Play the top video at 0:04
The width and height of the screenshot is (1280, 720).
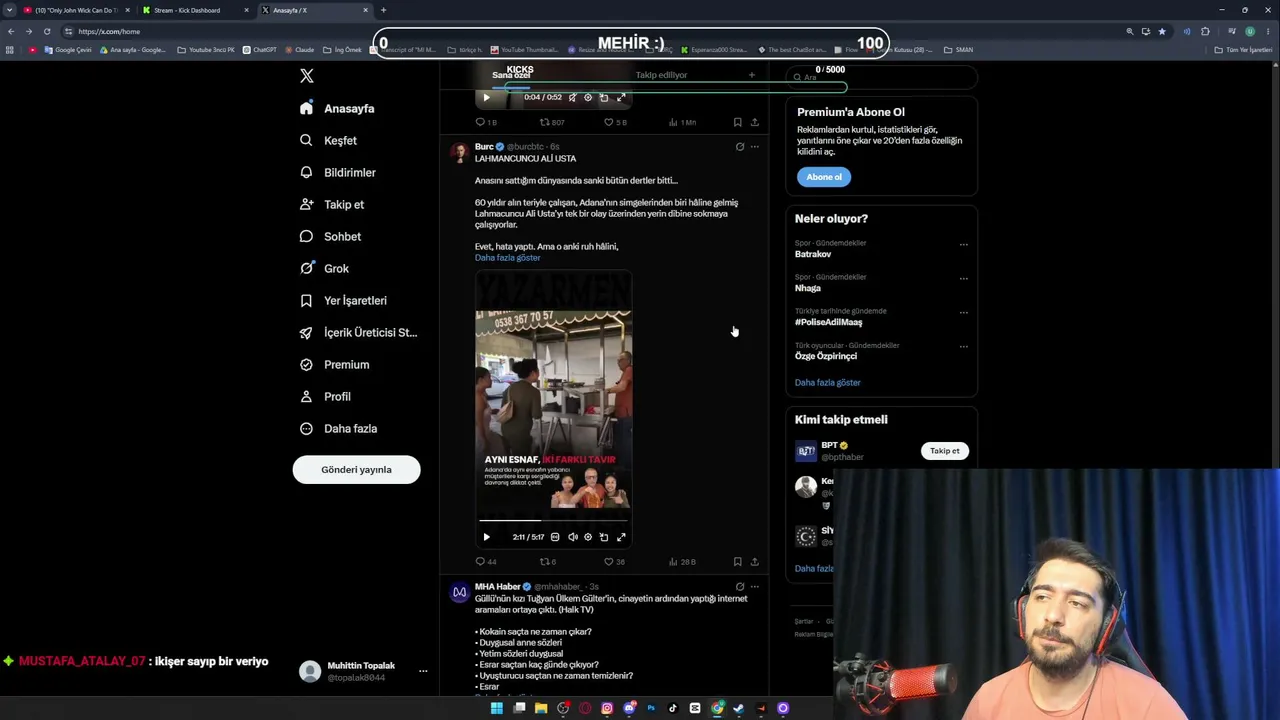coord(487,97)
